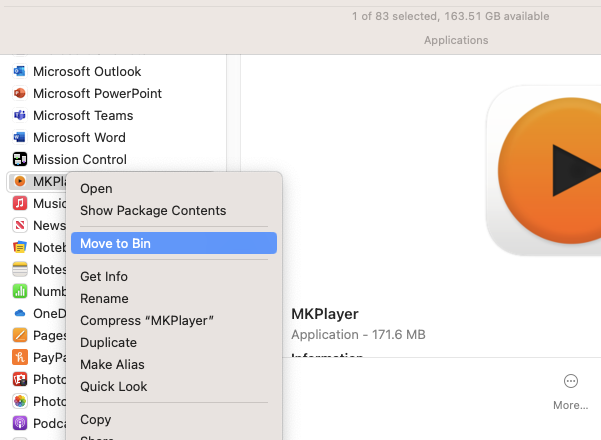The width and height of the screenshot is (601, 440).
Task: Click the More ellipsis circle icon
Action: pyautogui.click(x=571, y=381)
